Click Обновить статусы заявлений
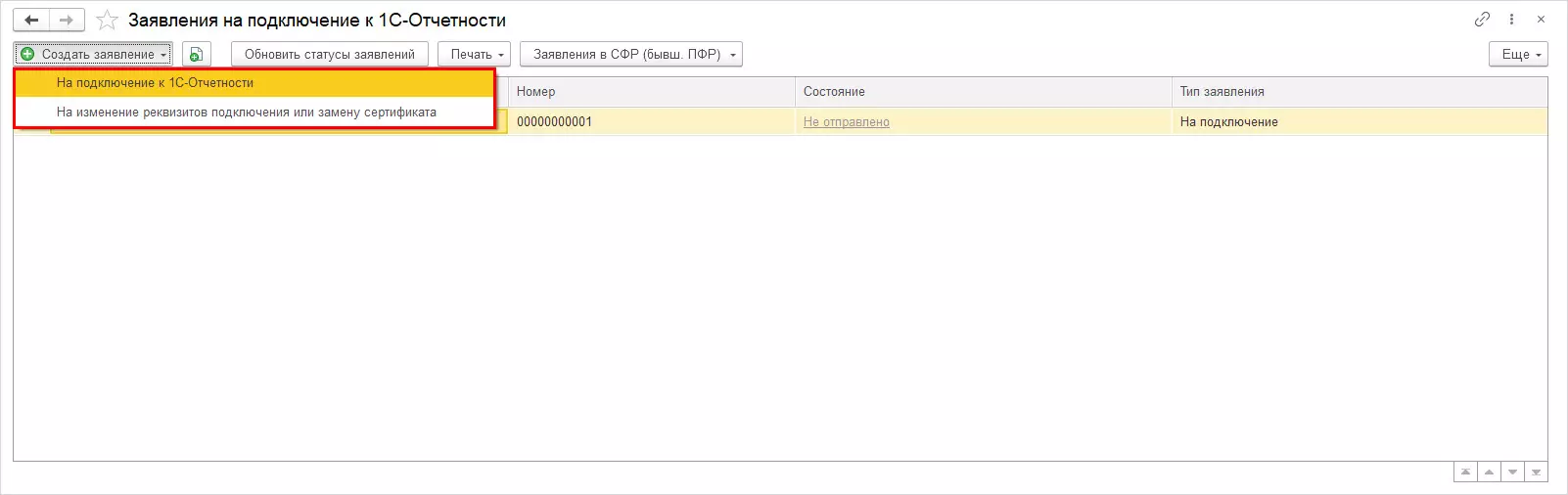Image resolution: width=1568 pixels, height=495 pixels. (x=330, y=54)
